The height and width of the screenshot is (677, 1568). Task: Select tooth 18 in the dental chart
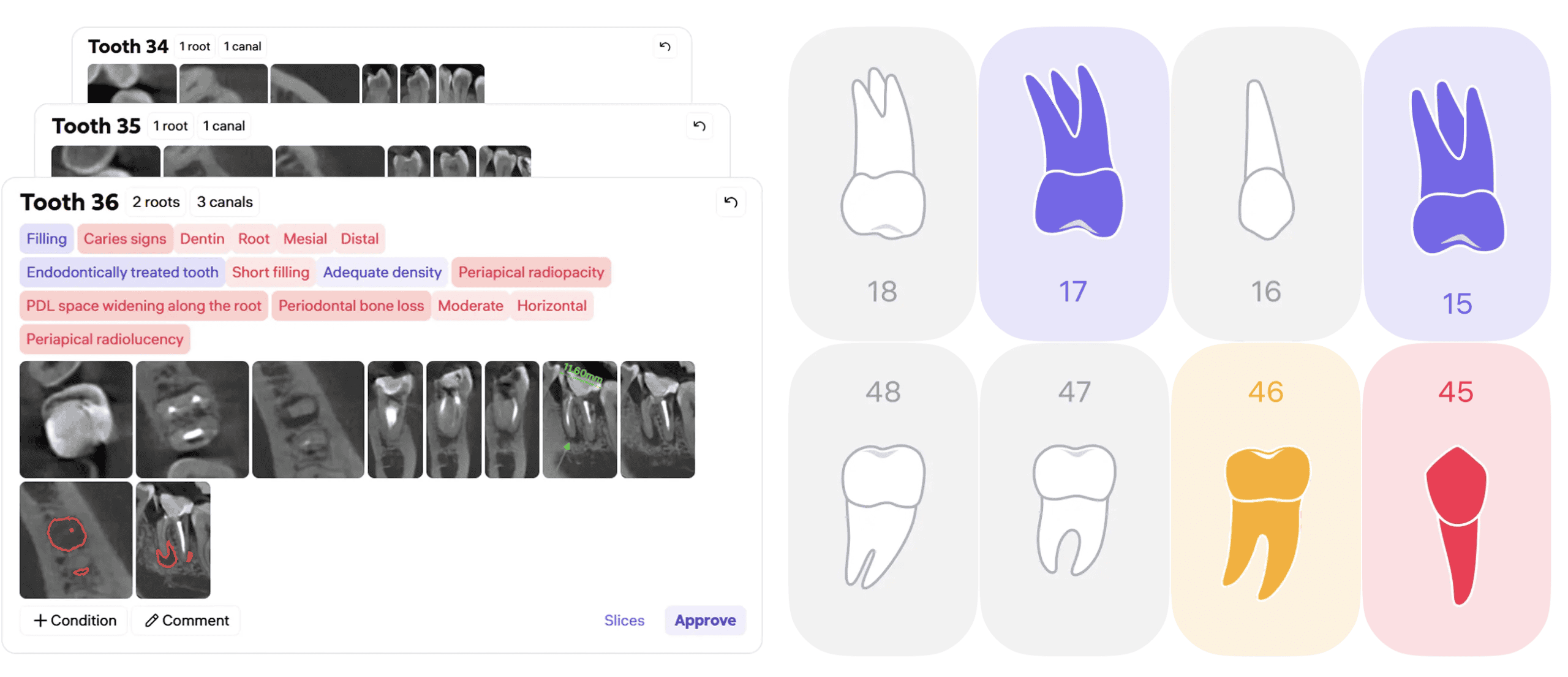click(x=881, y=183)
